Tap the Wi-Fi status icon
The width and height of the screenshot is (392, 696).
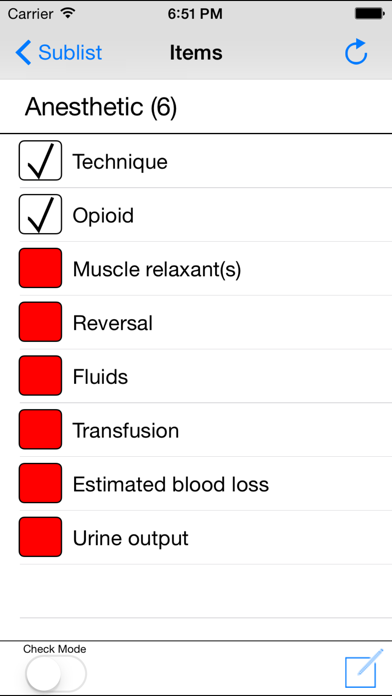[x=68, y=14]
